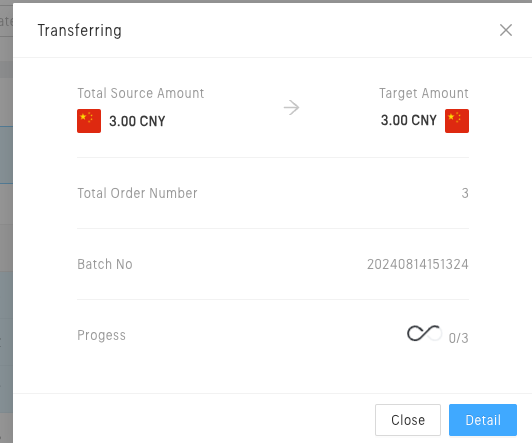This screenshot has width=532, height=443.
Task: Click the Target Amount label
Action: coord(424,93)
